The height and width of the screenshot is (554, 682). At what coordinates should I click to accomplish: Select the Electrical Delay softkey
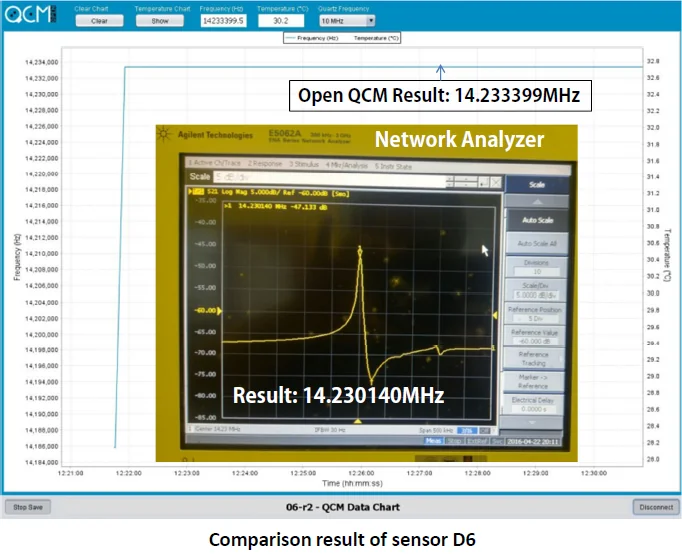(x=532, y=404)
